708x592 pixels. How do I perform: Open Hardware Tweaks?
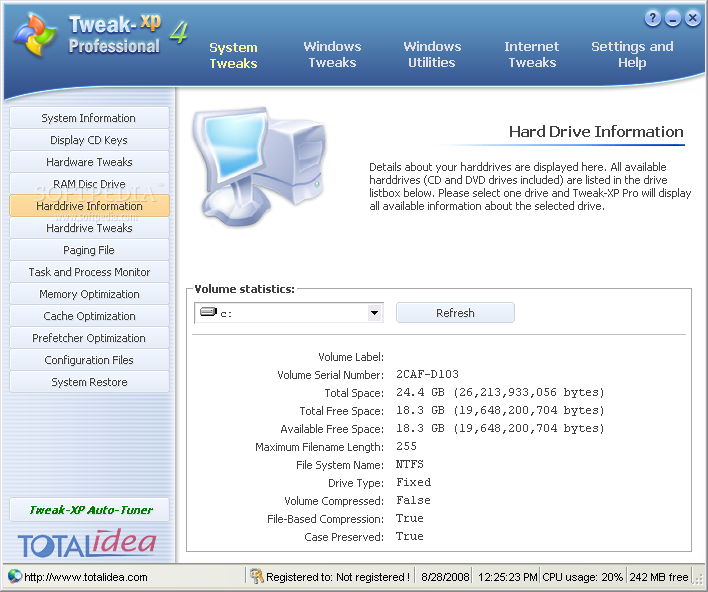(x=89, y=162)
